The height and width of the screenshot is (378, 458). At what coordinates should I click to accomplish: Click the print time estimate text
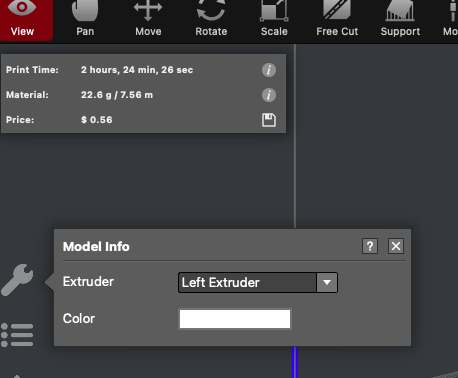(137, 70)
